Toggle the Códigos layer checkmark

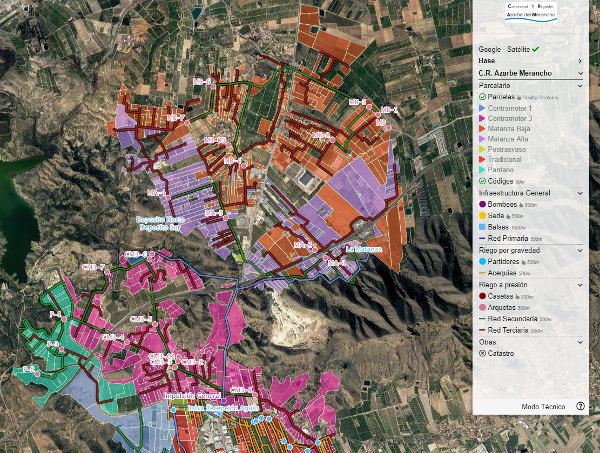coord(483,181)
